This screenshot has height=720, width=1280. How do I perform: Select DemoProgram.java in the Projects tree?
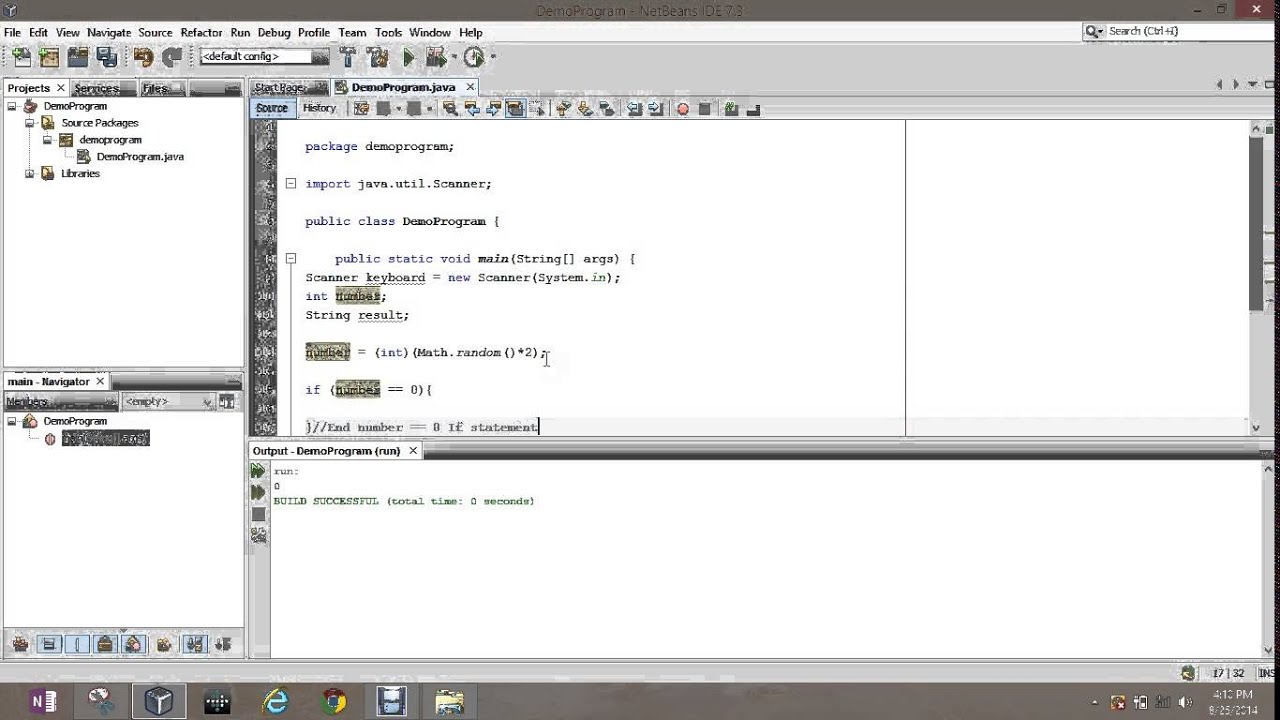tap(140, 157)
